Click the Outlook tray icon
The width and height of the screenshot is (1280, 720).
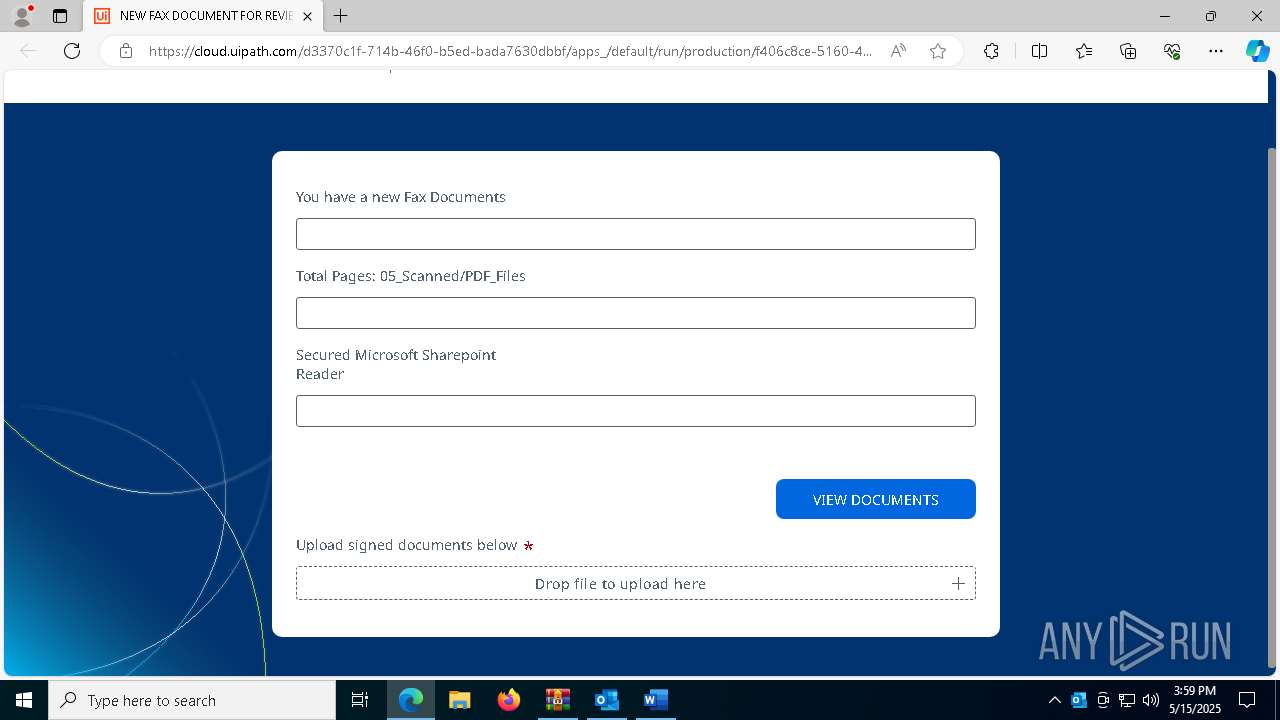(1079, 700)
